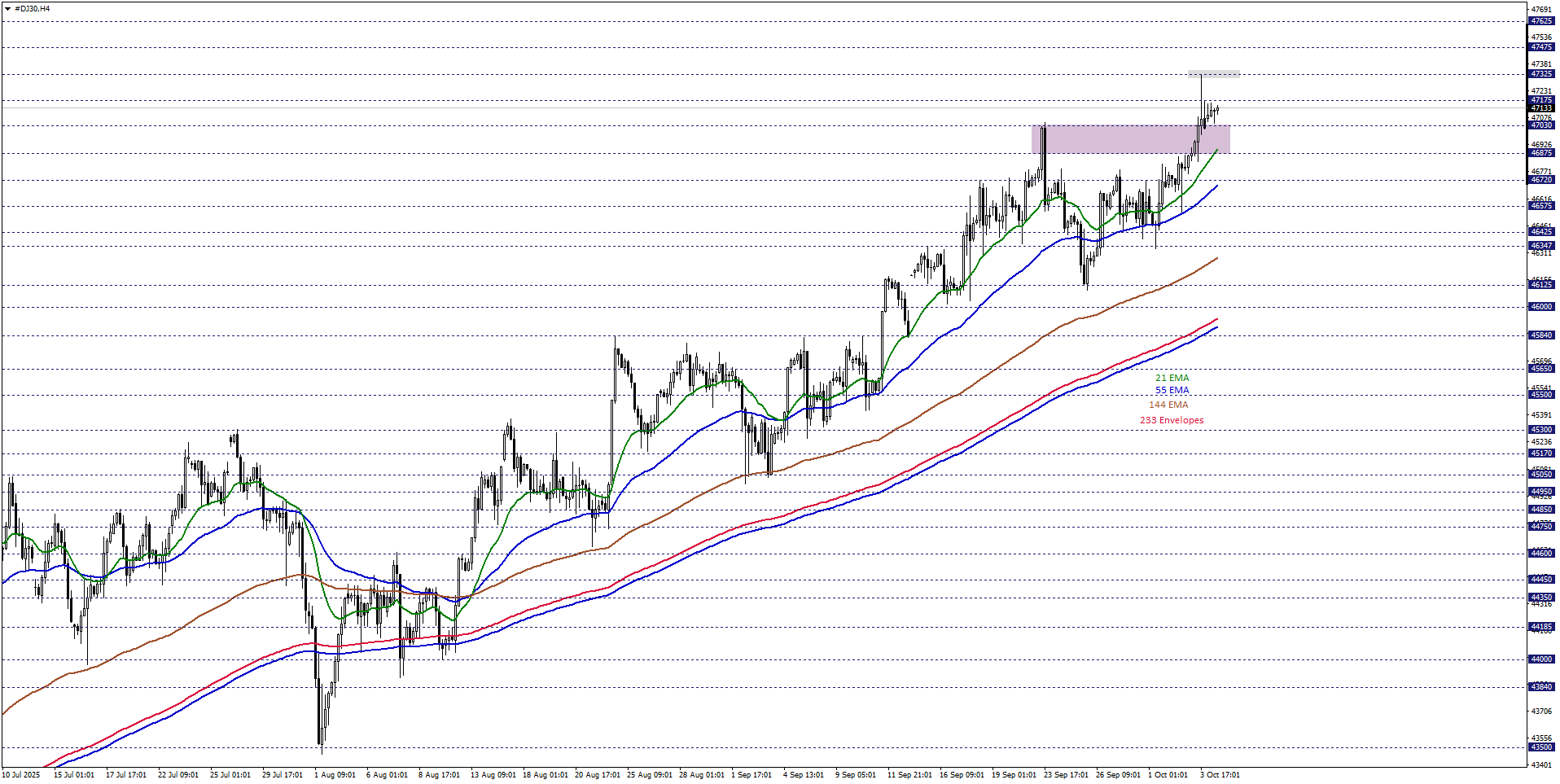Click the current price label 47133

(x=1541, y=108)
